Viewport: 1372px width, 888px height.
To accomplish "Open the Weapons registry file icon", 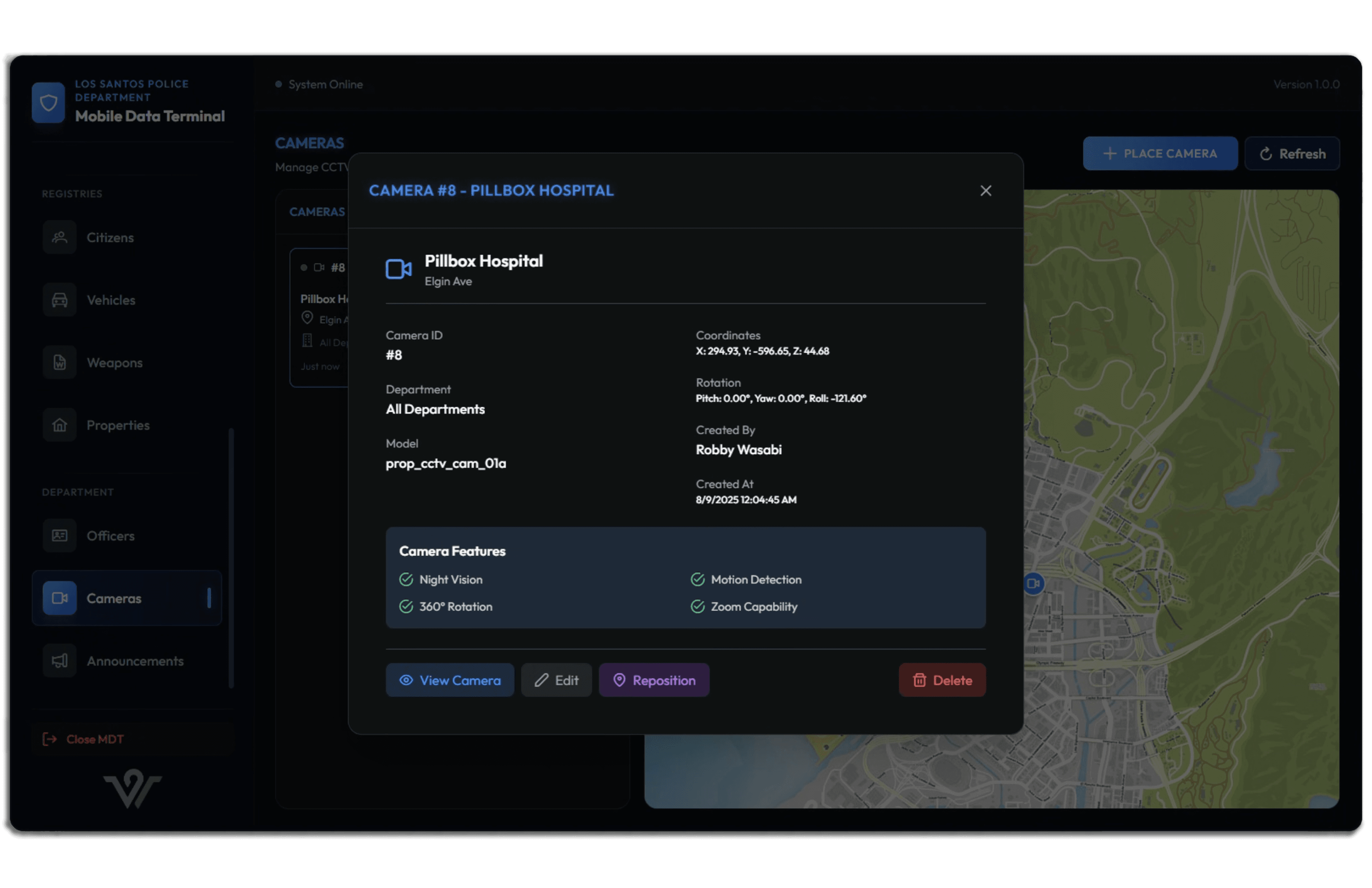I will [59, 362].
